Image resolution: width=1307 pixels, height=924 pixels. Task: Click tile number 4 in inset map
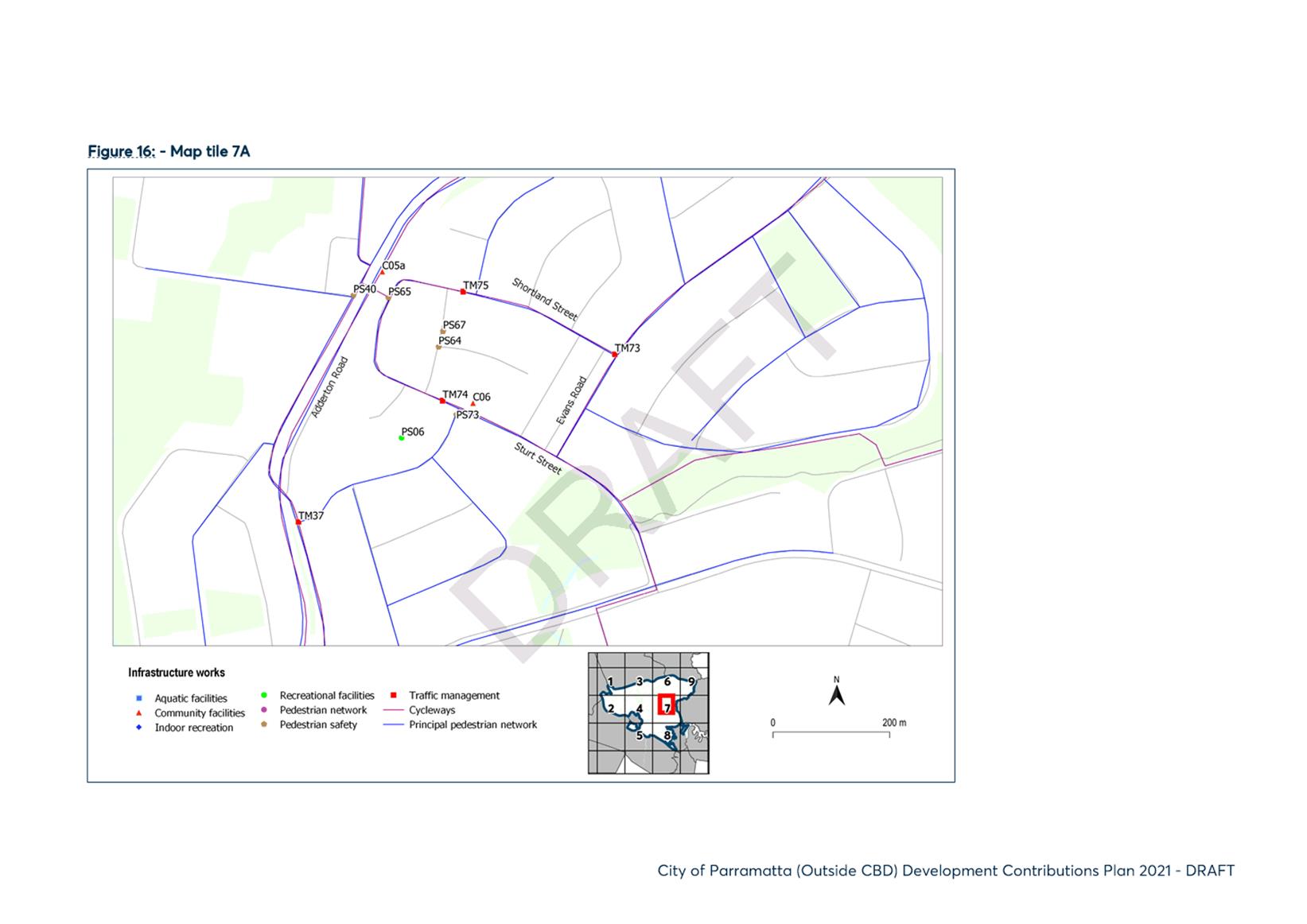click(x=639, y=709)
